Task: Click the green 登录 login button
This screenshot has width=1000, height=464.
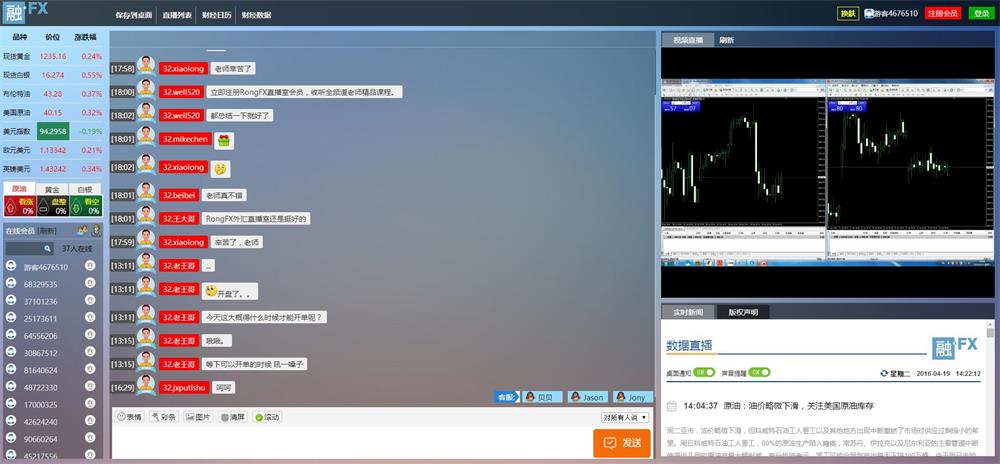Action: click(x=981, y=13)
